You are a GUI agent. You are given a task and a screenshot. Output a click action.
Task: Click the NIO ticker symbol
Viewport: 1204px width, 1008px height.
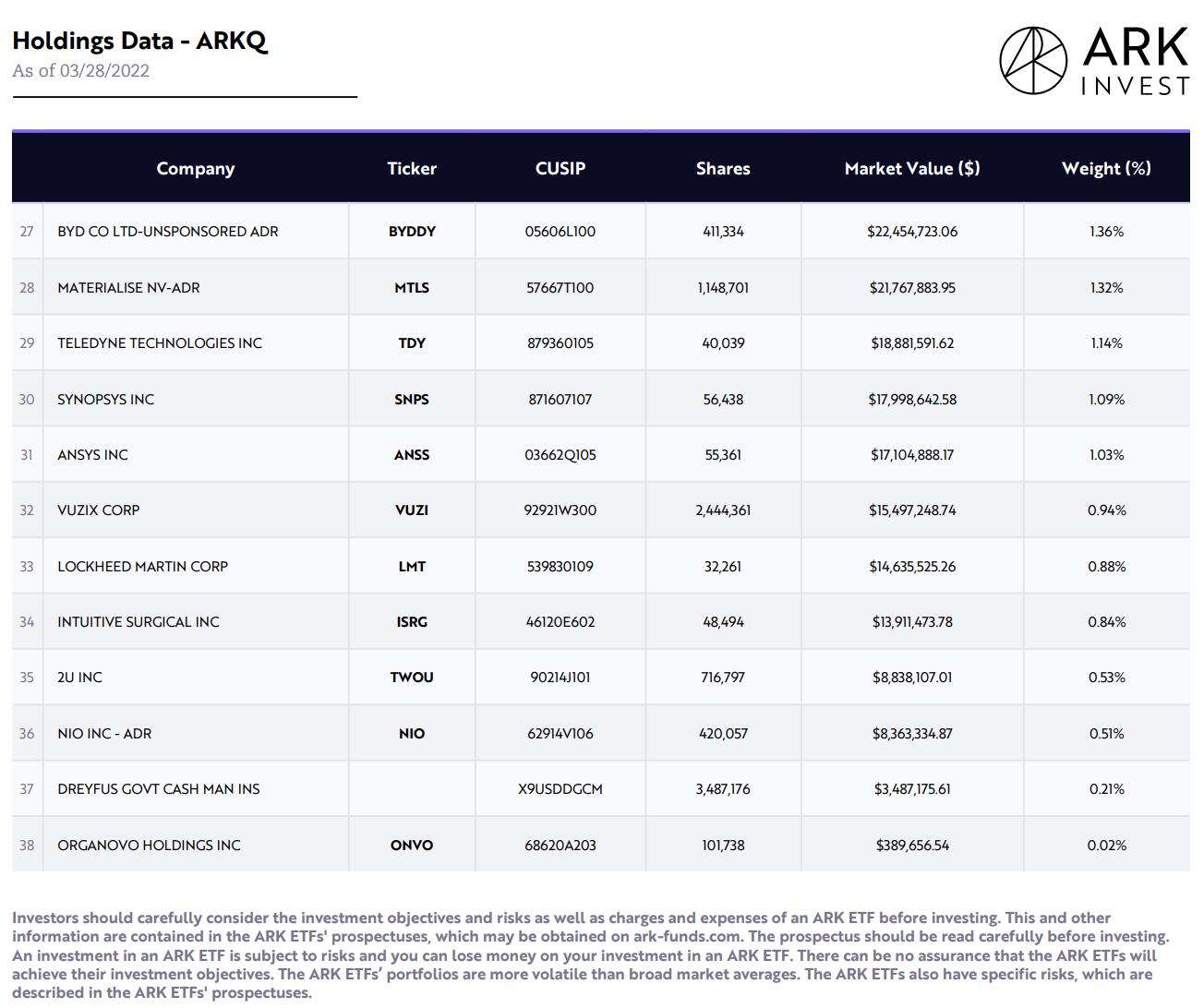(x=412, y=734)
